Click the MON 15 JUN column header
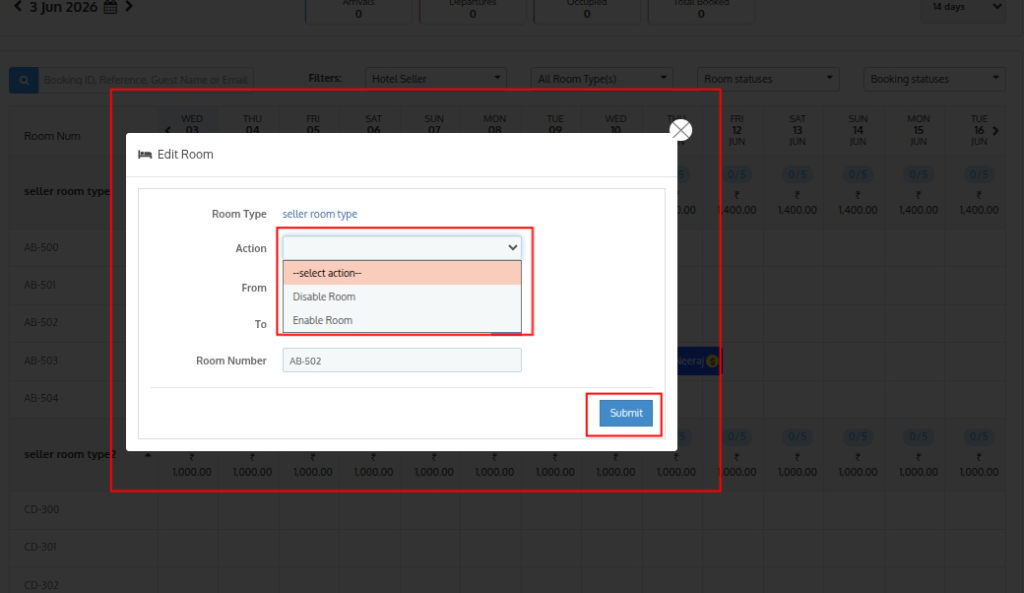The image size is (1024, 593). point(918,130)
